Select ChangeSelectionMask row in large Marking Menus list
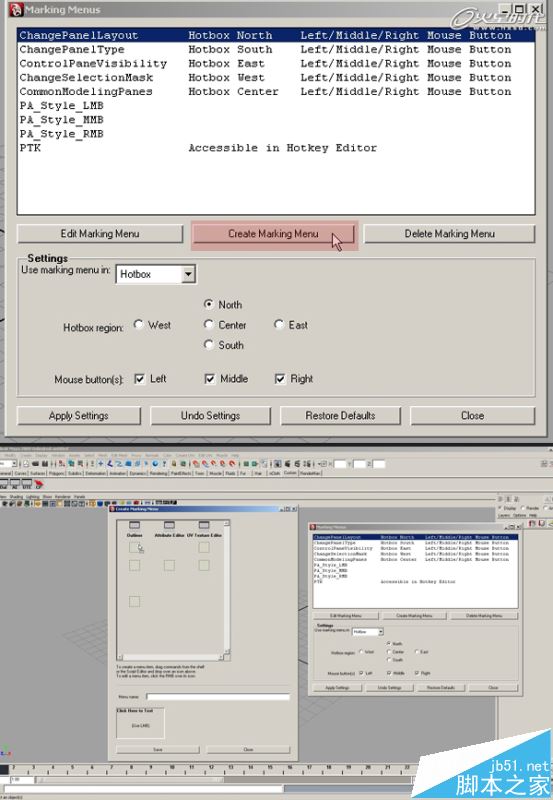The width and height of the screenshot is (553, 800). 276,78
